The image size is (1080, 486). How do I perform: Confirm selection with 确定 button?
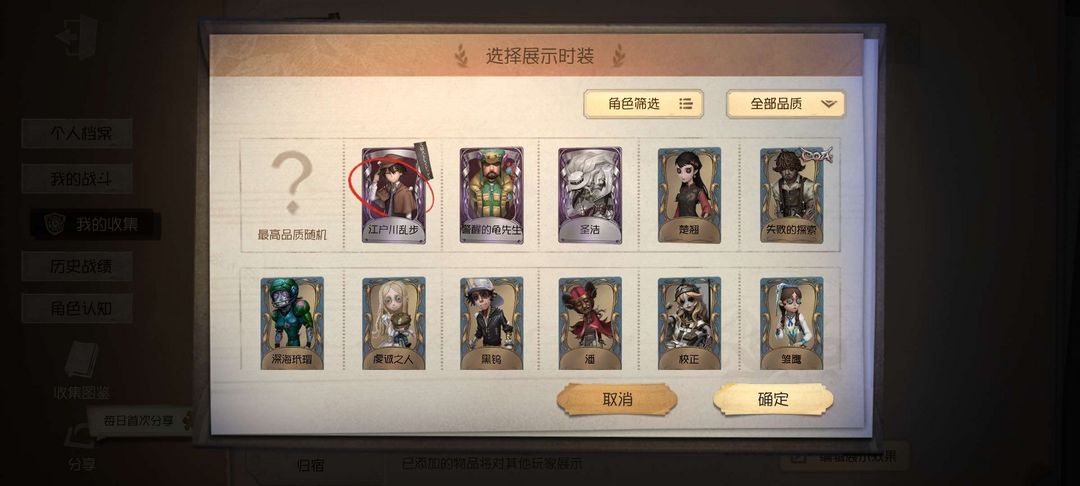(773, 399)
